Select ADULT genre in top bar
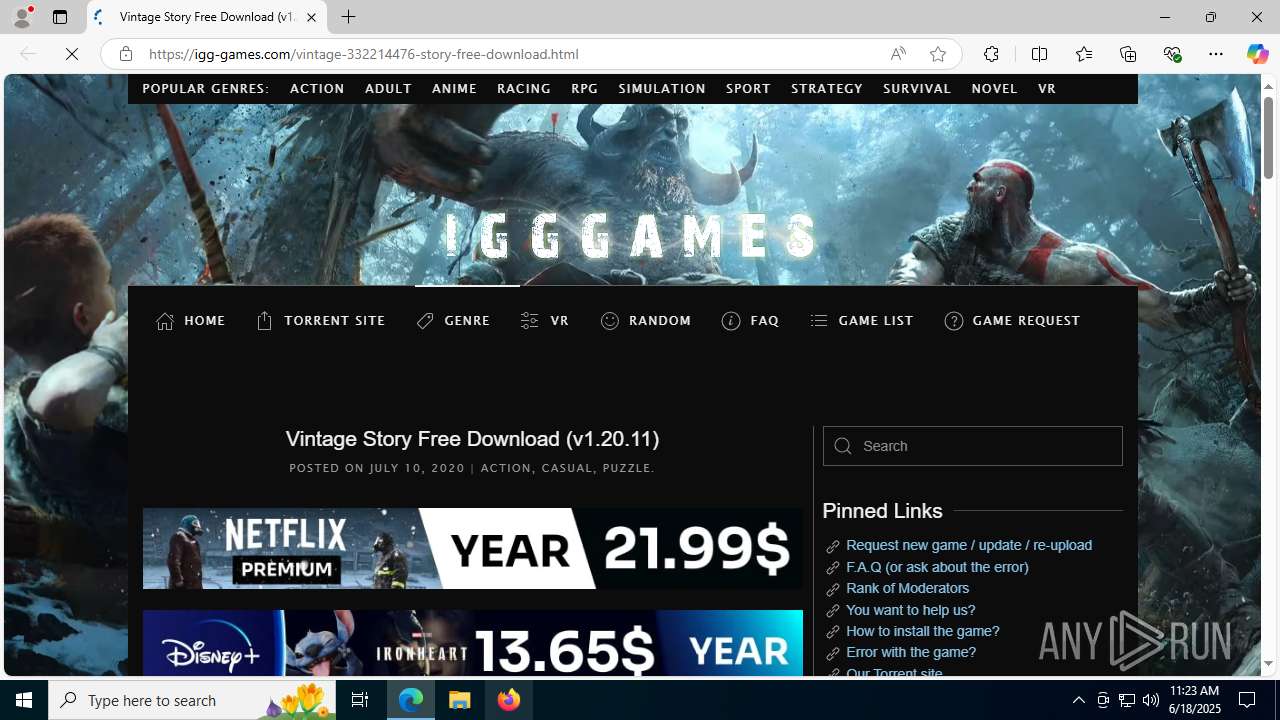Image resolution: width=1280 pixels, height=720 pixels. [x=388, y=89]
